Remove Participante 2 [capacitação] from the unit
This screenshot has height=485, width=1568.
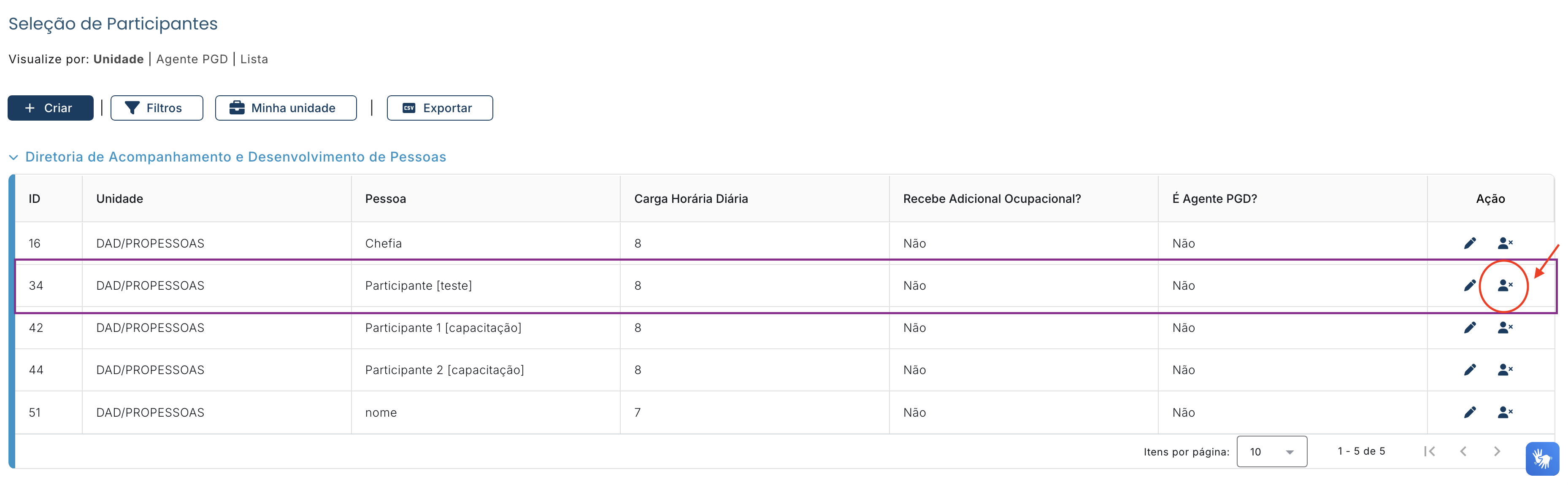pos(1505,369)
